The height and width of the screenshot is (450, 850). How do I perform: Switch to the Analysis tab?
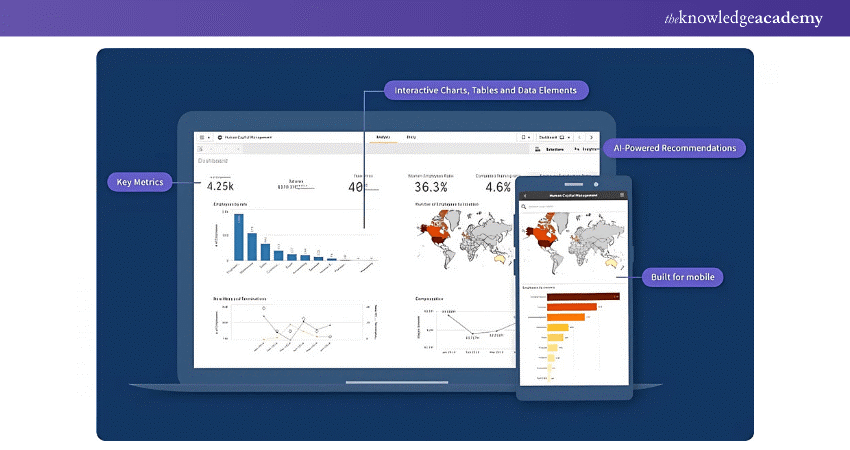click(382, 136)
